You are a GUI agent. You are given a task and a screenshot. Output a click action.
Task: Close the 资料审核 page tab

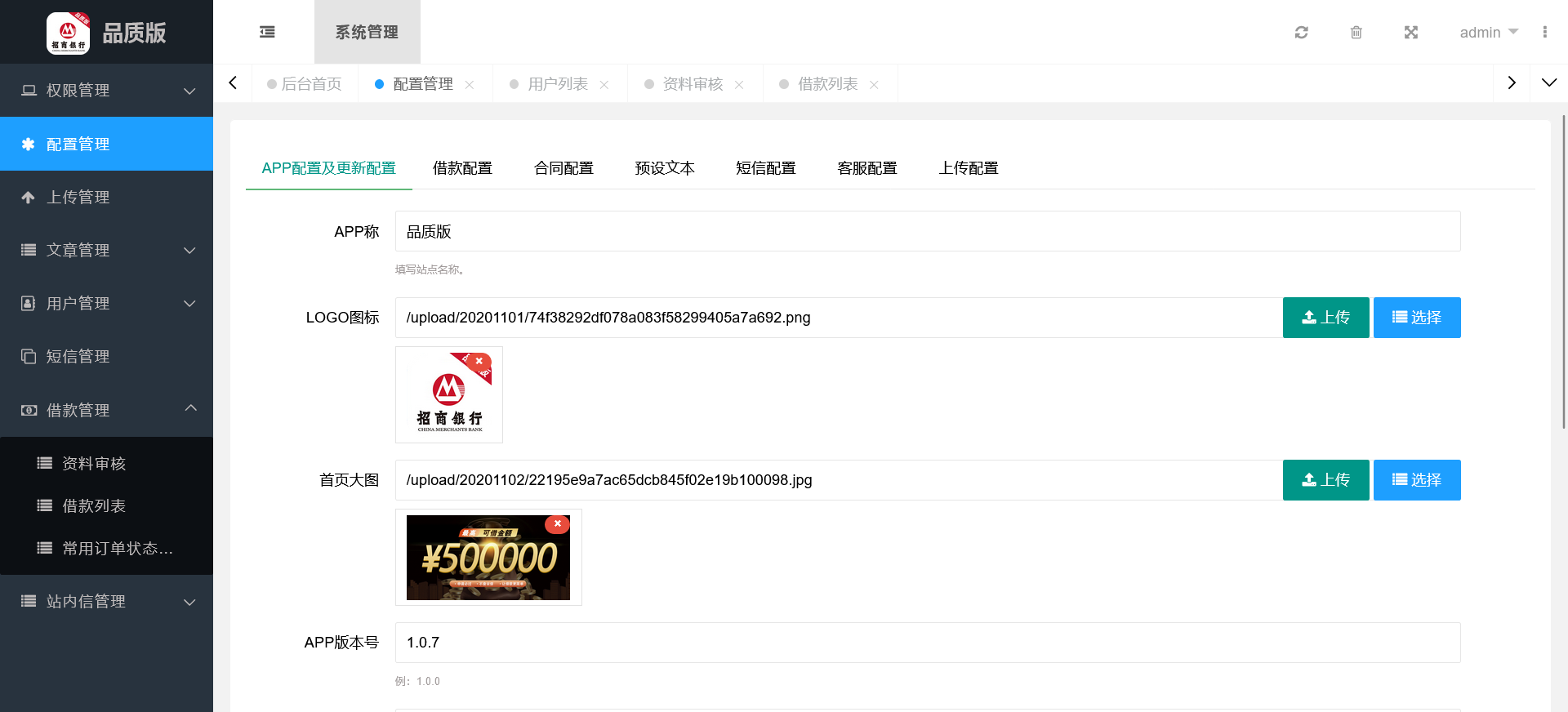tap(739, 85)
